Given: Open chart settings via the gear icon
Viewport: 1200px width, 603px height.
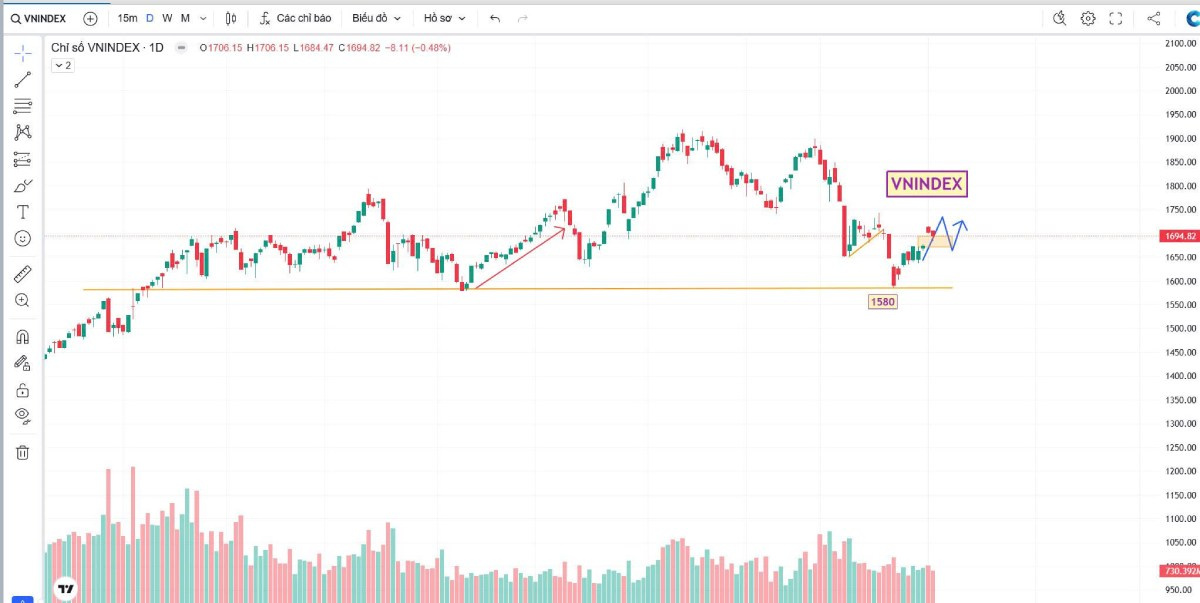Looking at the screenshot, I should pyautogui.click(x=1088, y=17).
